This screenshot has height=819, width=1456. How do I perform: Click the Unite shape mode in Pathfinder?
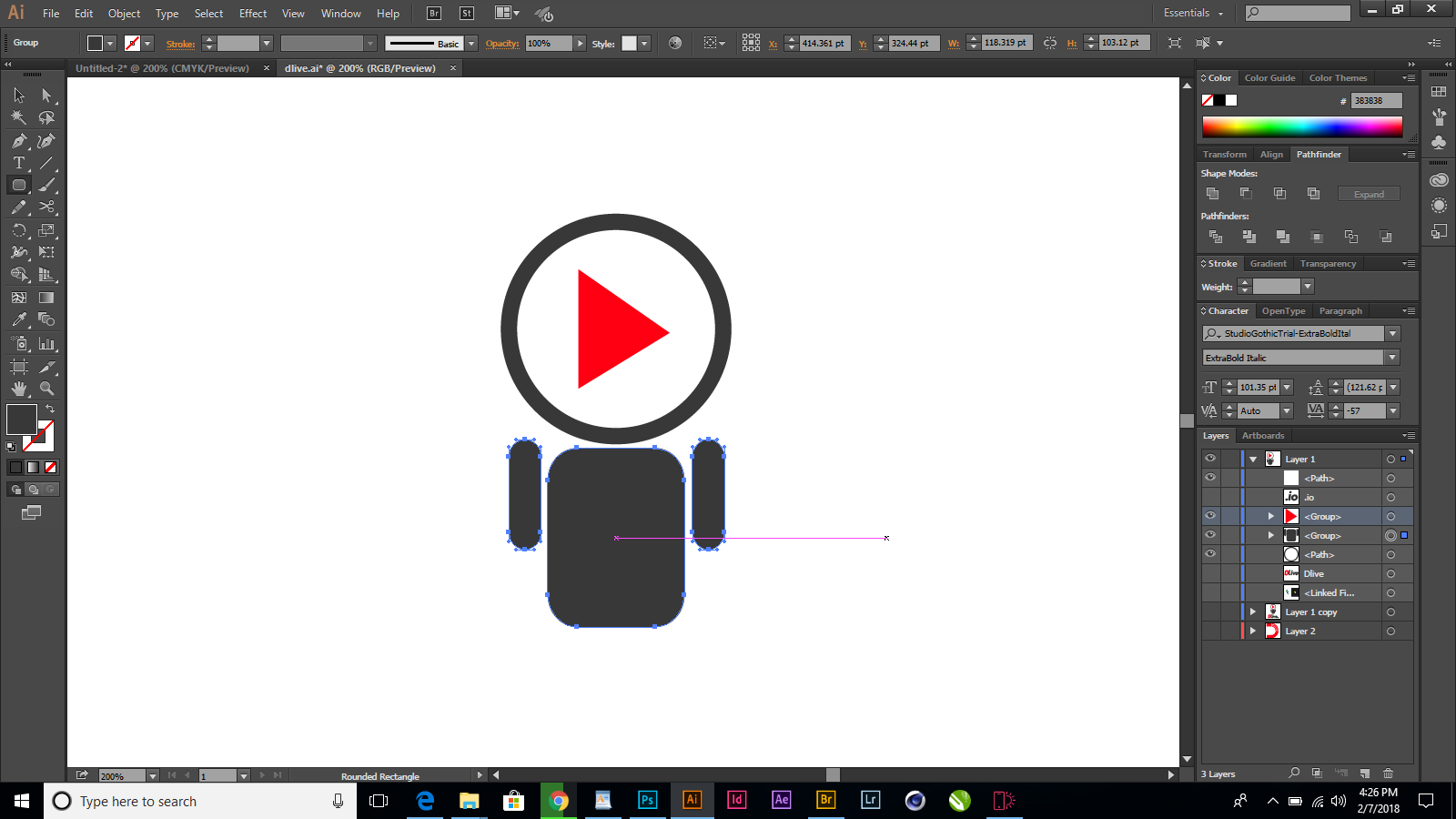click(x=1213, y=193)
